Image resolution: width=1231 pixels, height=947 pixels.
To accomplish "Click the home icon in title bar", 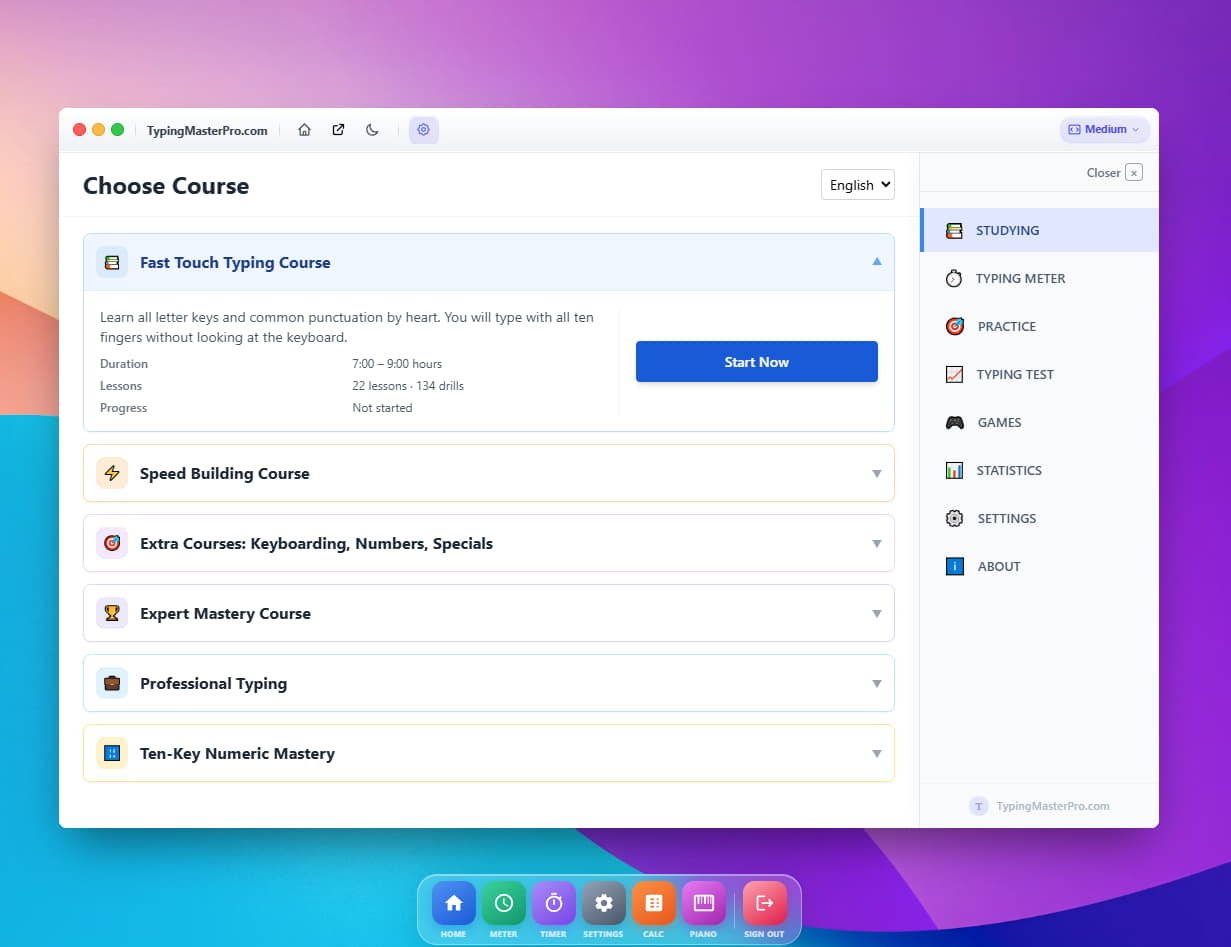I will (x=305, y=130).
